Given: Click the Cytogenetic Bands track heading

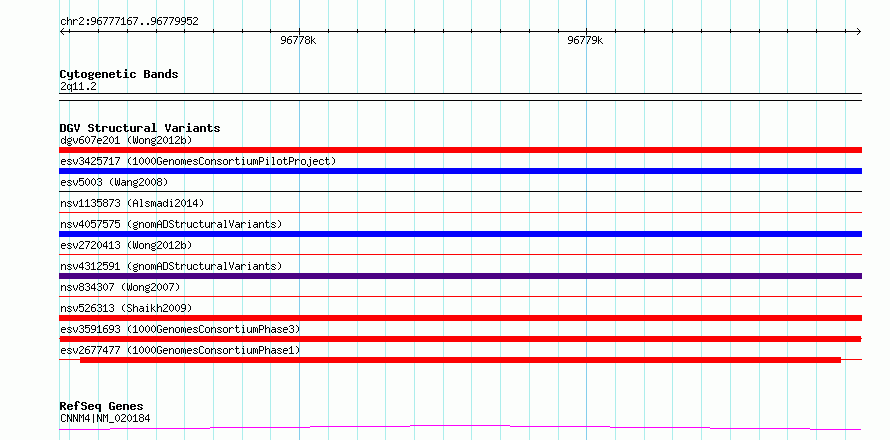Looking at the screenshot, I should (119, 74).
